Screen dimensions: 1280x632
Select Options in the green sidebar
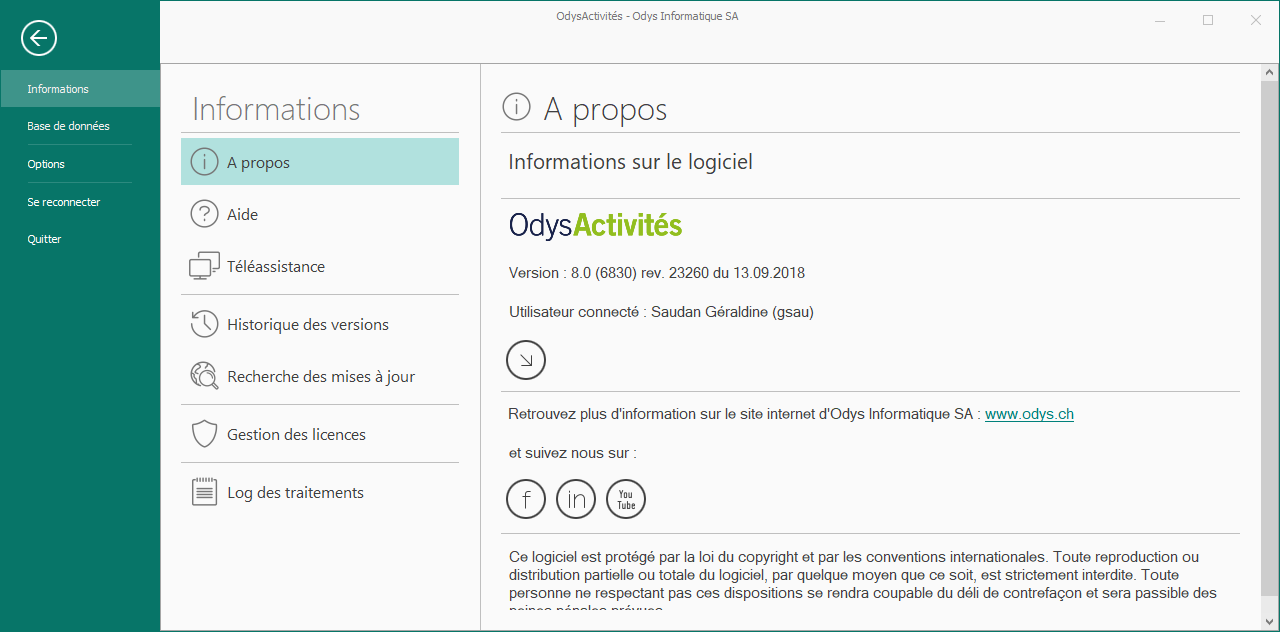(80, 164)
